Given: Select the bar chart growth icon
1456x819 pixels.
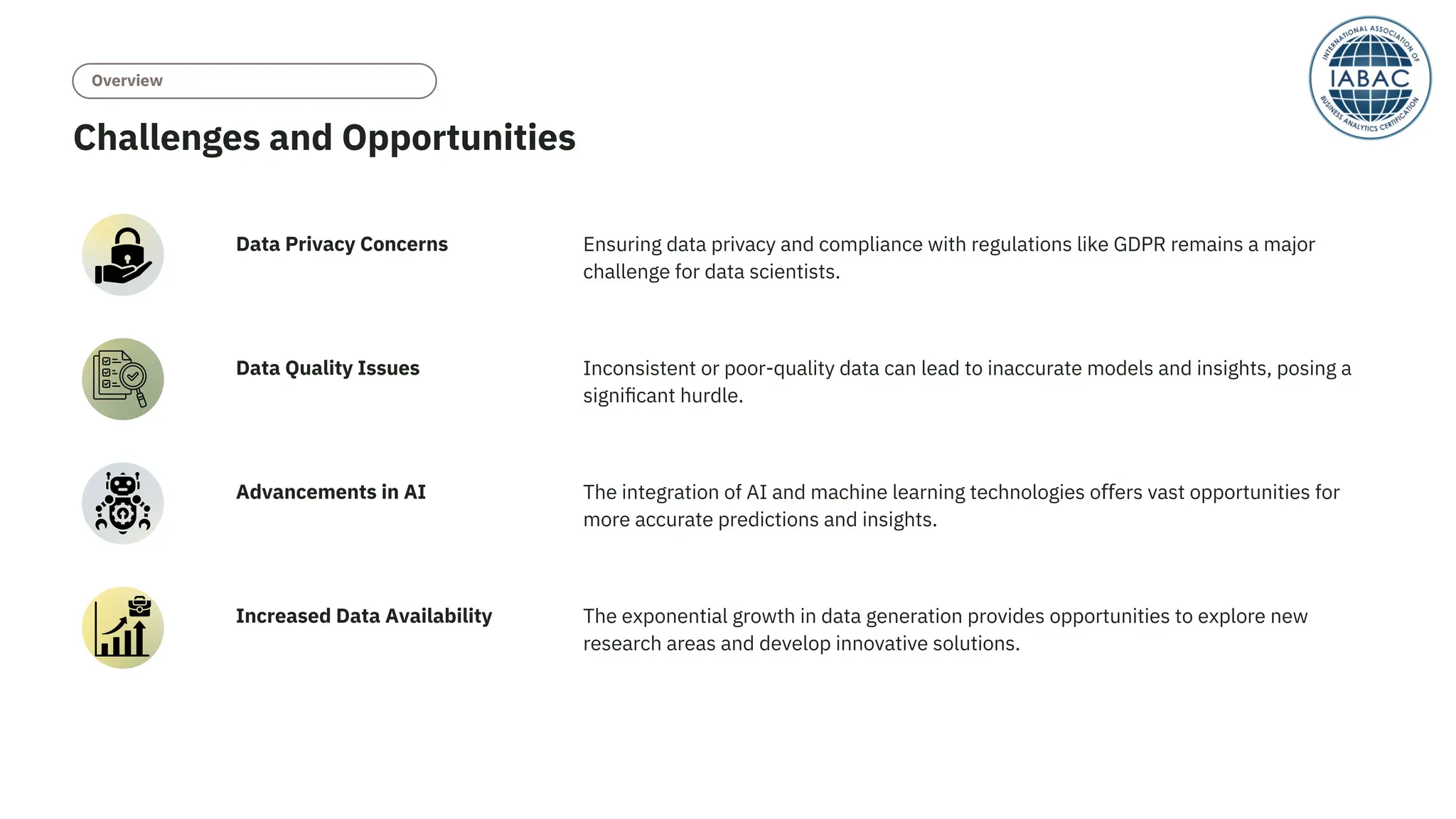Looking at the screenshot, I should click(123, 627).
